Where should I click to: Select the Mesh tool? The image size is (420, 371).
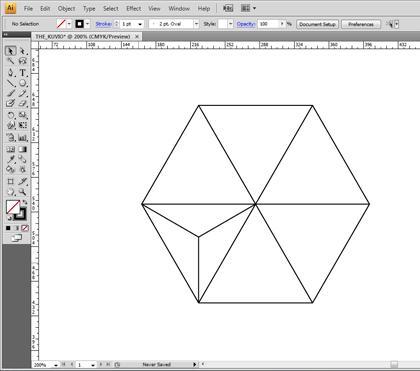(x=11, y=149)
